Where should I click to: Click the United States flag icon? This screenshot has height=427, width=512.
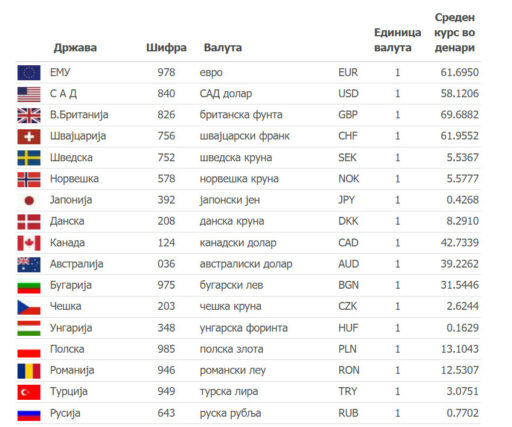(x=29, y=94)
